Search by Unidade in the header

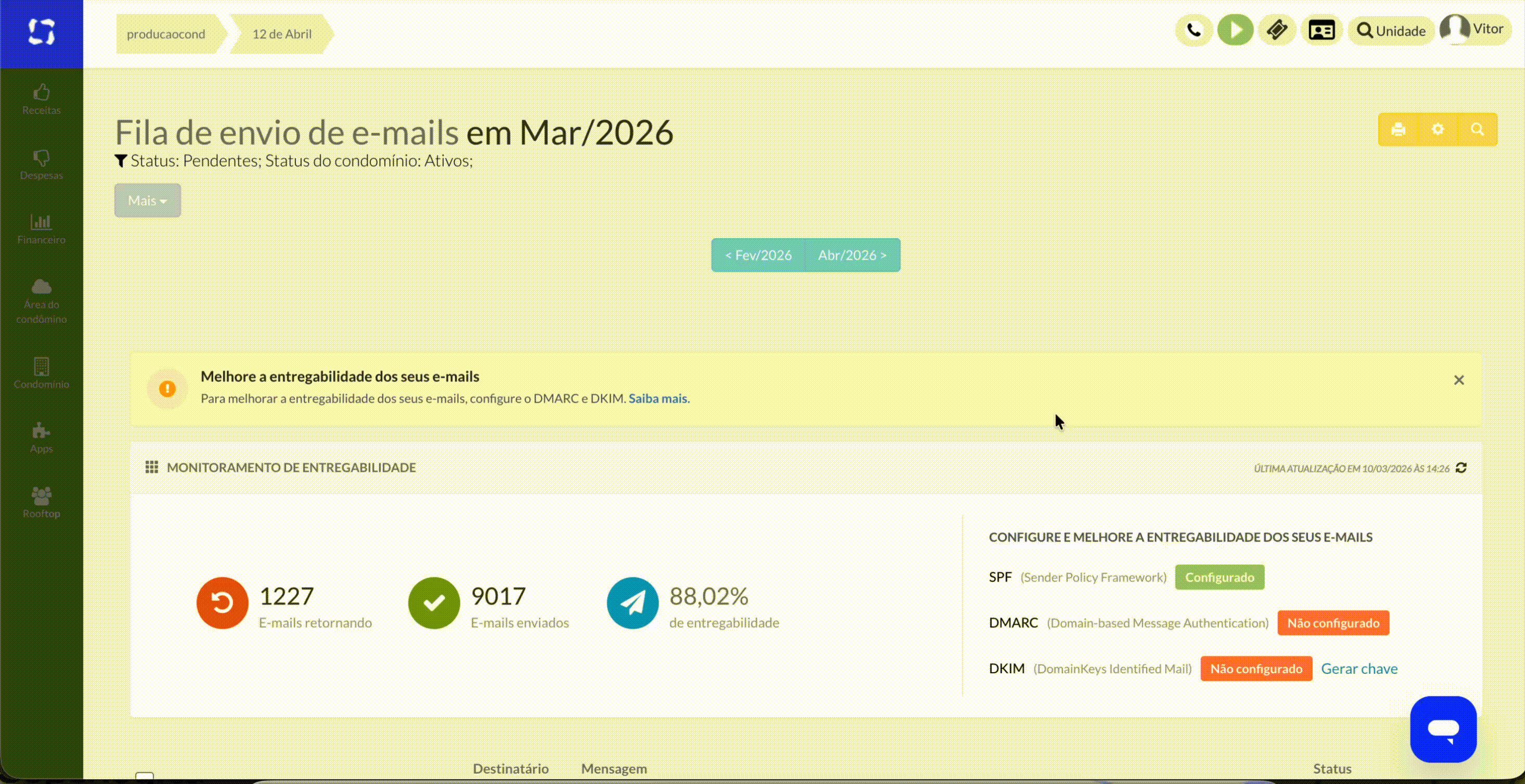[1391, 30]
